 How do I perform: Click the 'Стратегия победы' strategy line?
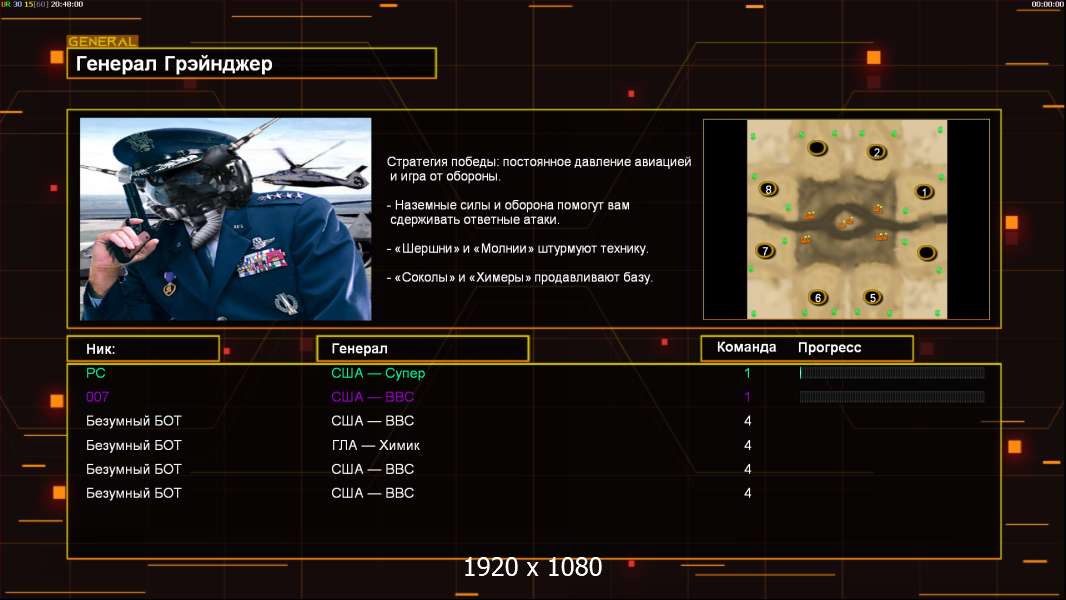coord(539,169)
